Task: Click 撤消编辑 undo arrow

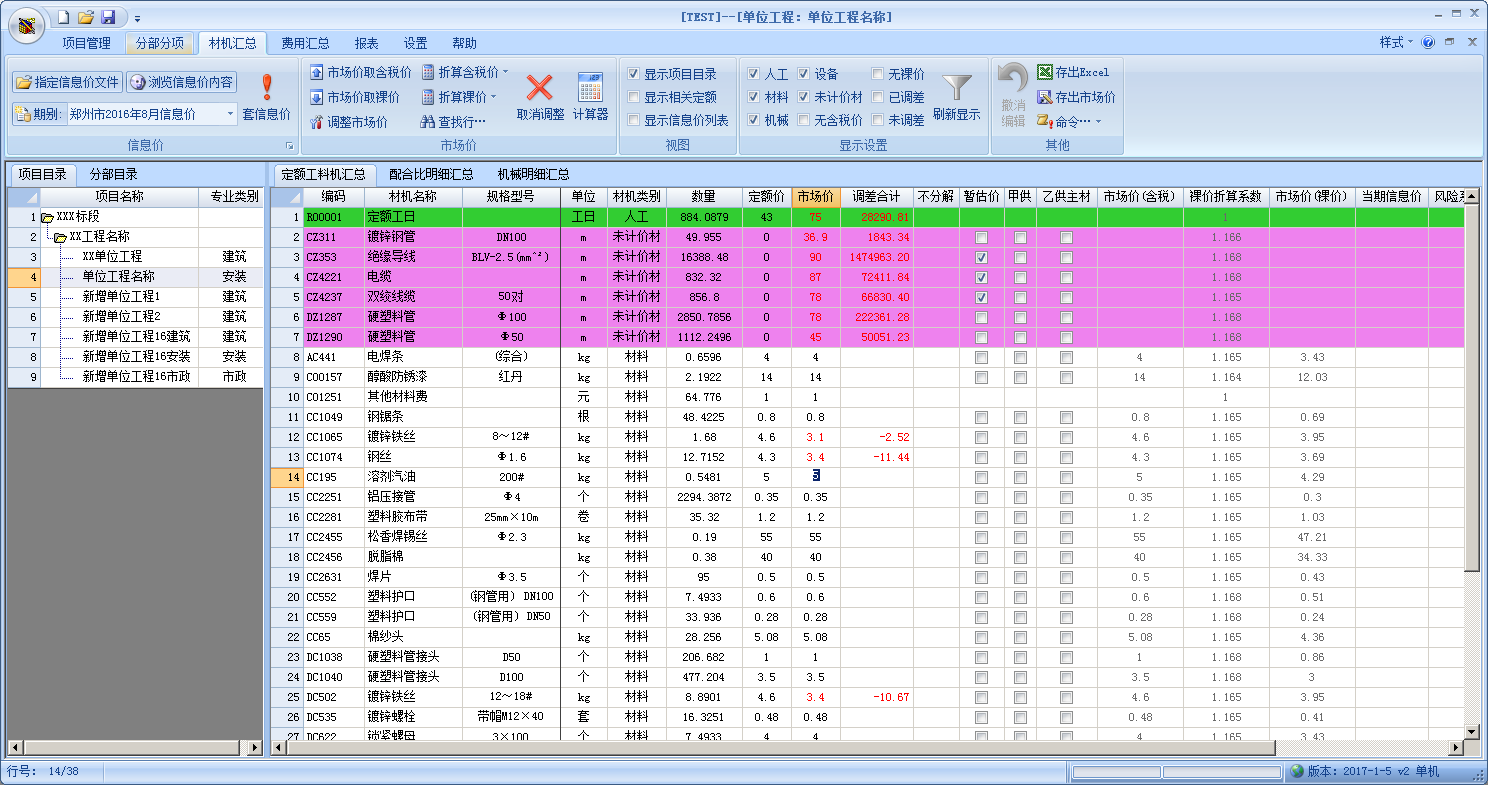Action: point(1013,97)
